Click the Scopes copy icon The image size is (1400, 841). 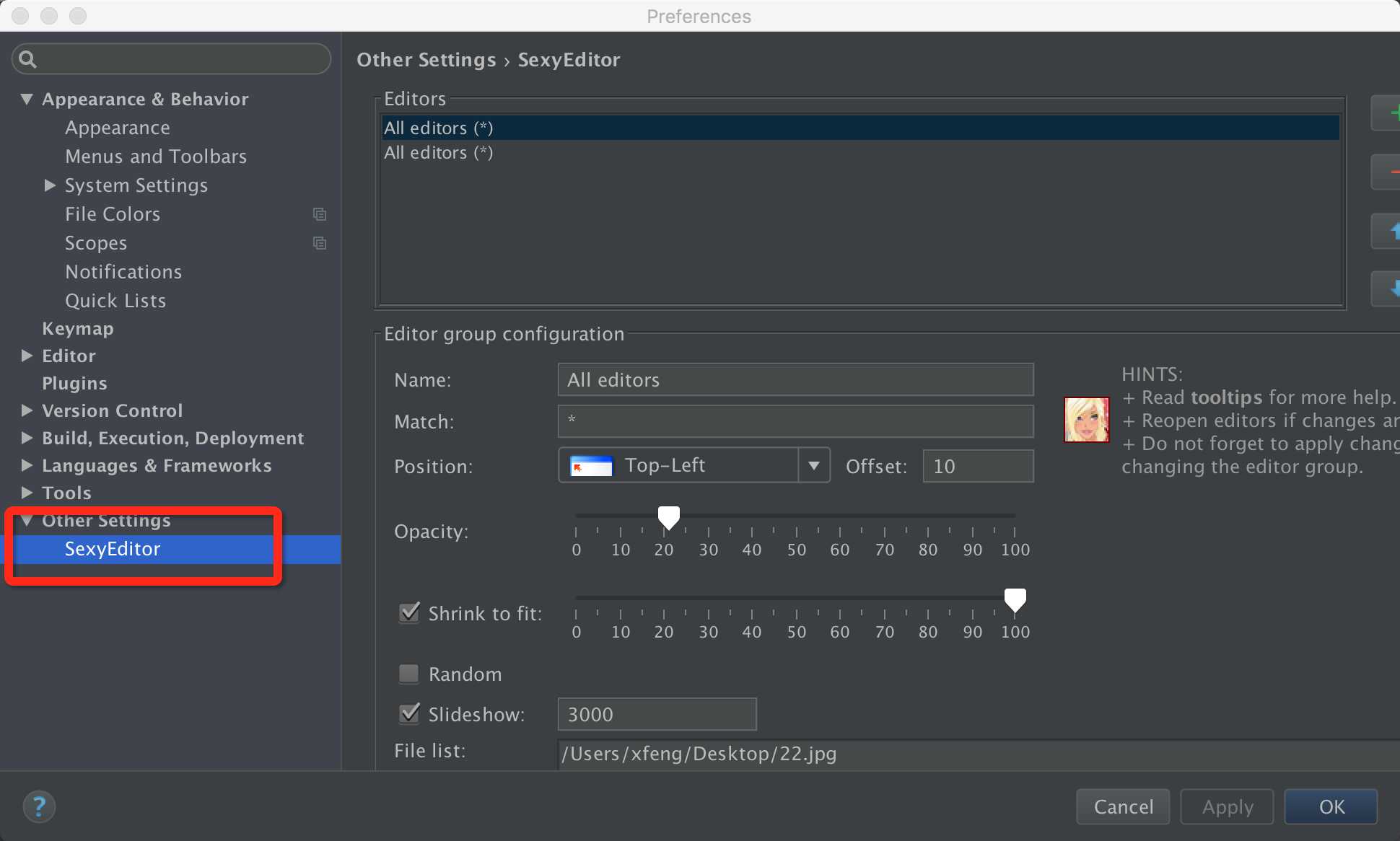(320, 243)
